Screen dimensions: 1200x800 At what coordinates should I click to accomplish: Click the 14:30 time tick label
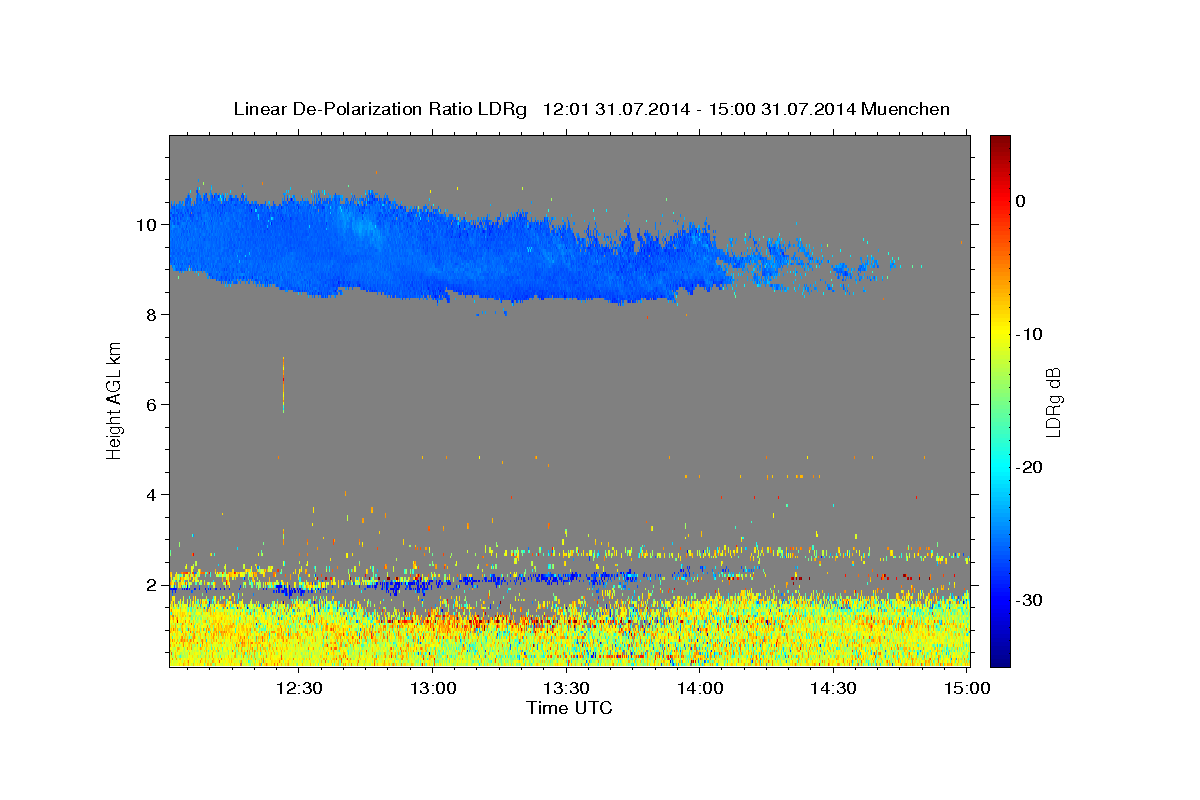[832, 688]
